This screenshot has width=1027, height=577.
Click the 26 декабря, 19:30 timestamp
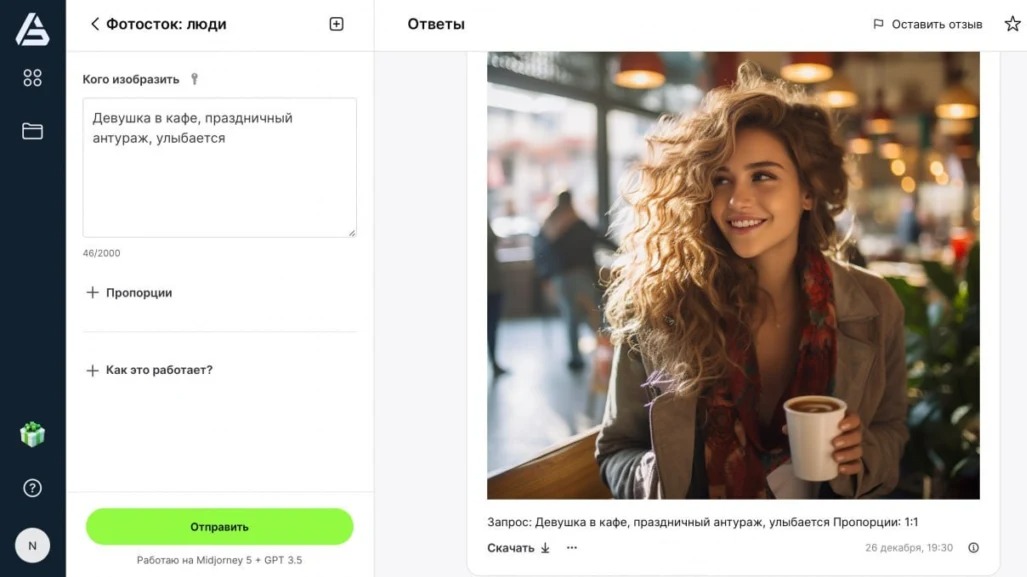pos(908,548)
